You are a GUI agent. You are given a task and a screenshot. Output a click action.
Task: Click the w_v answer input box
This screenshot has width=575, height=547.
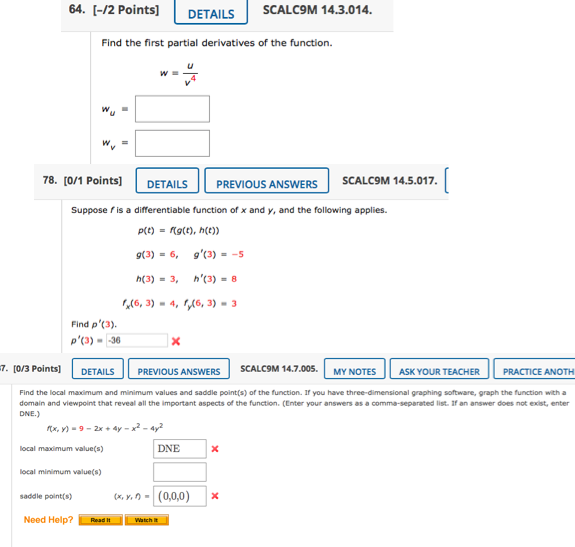[x=172, y=143]
